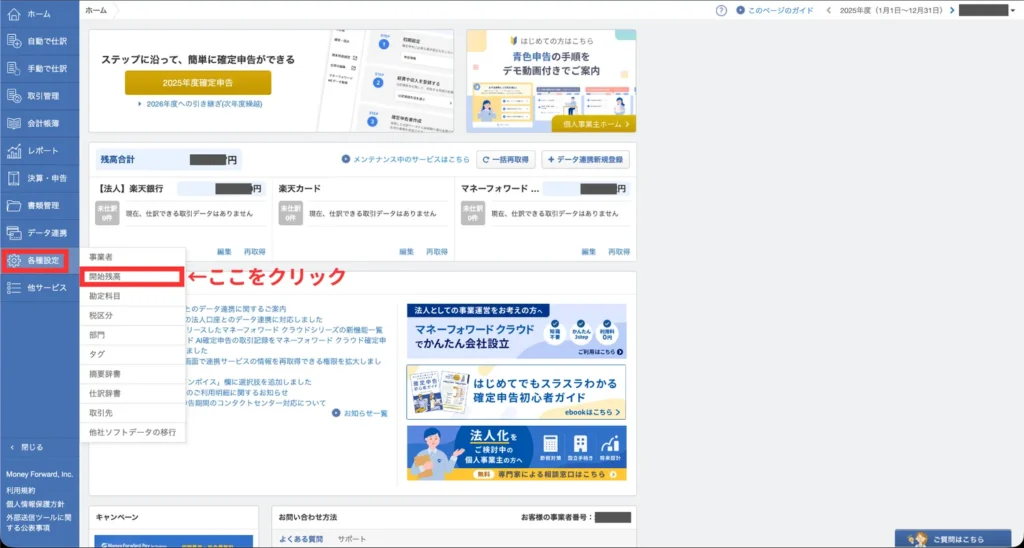The image size is (1024, 548).
Task: Choose 部門 from settings submenu
Action: 133,335
